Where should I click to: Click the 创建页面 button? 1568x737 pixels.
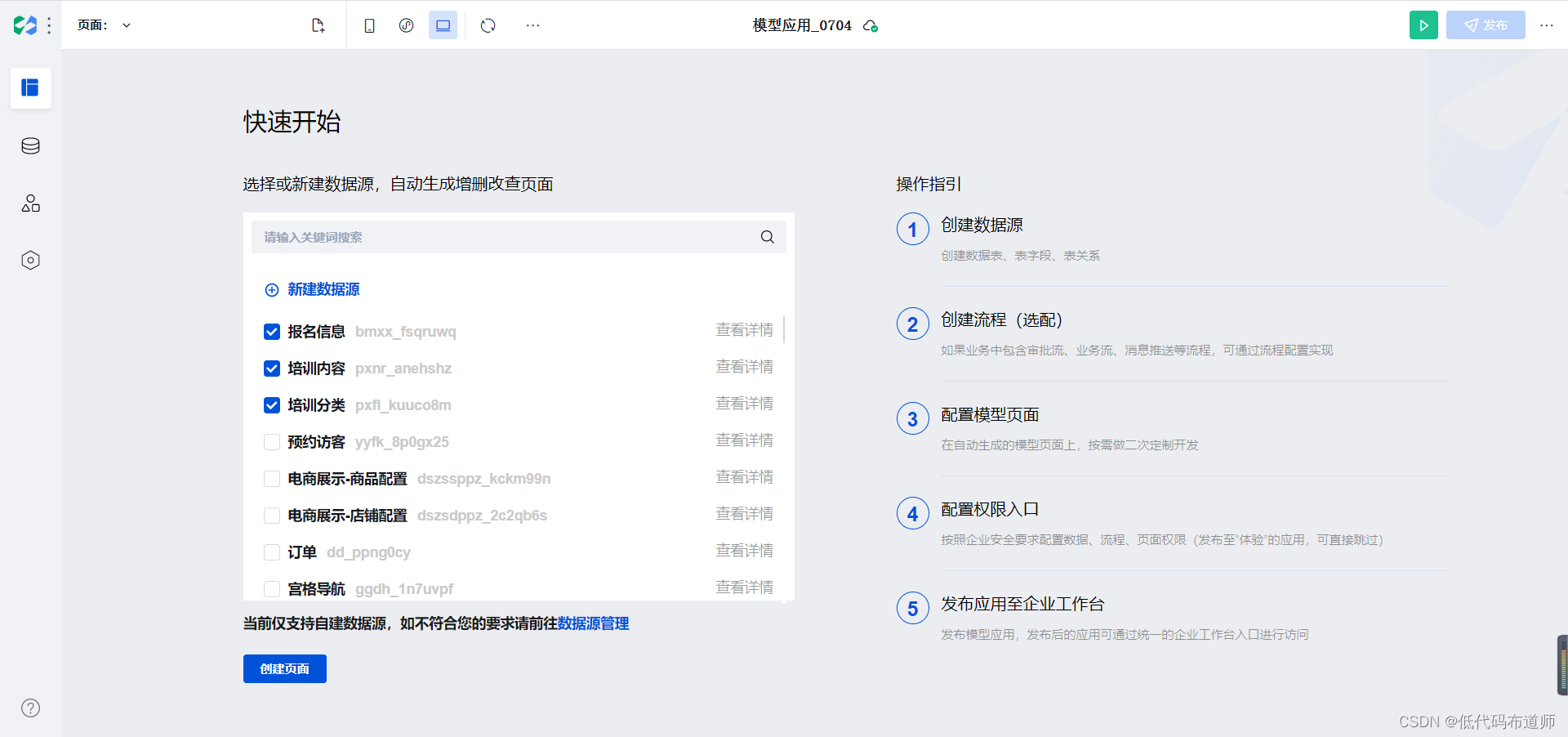285,668
